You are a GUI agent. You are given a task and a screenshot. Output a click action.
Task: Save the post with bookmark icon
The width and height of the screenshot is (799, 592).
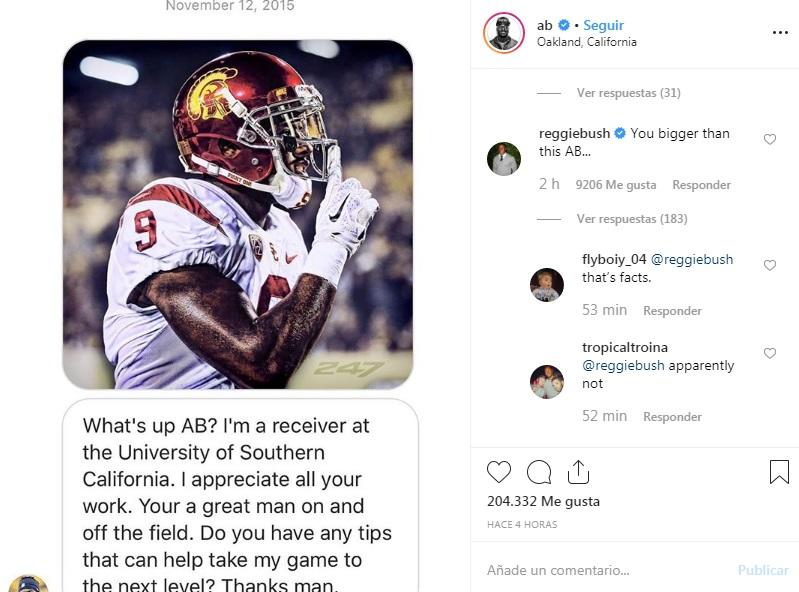(x=779, y=472)
